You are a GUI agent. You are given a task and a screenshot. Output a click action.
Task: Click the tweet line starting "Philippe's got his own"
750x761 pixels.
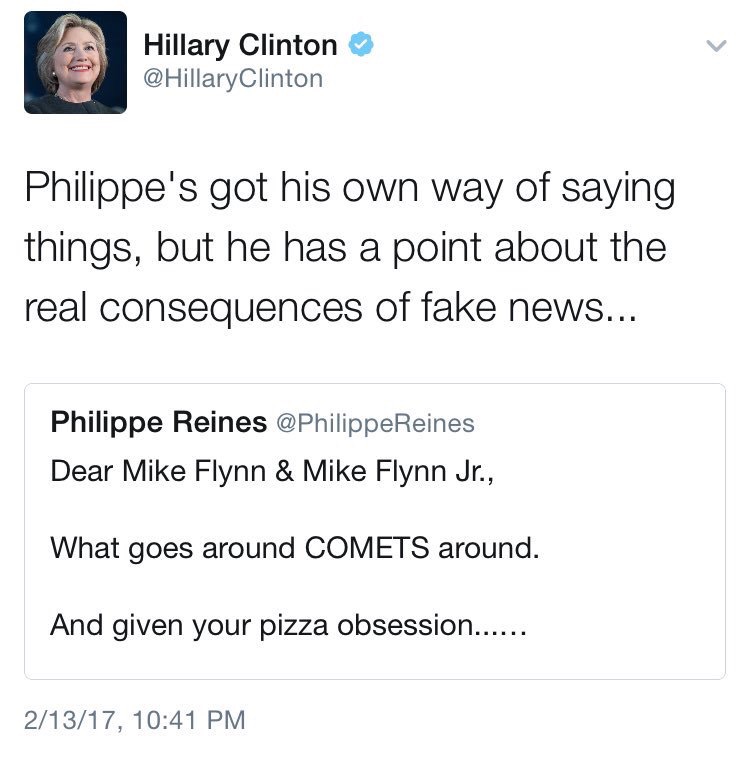348,189
